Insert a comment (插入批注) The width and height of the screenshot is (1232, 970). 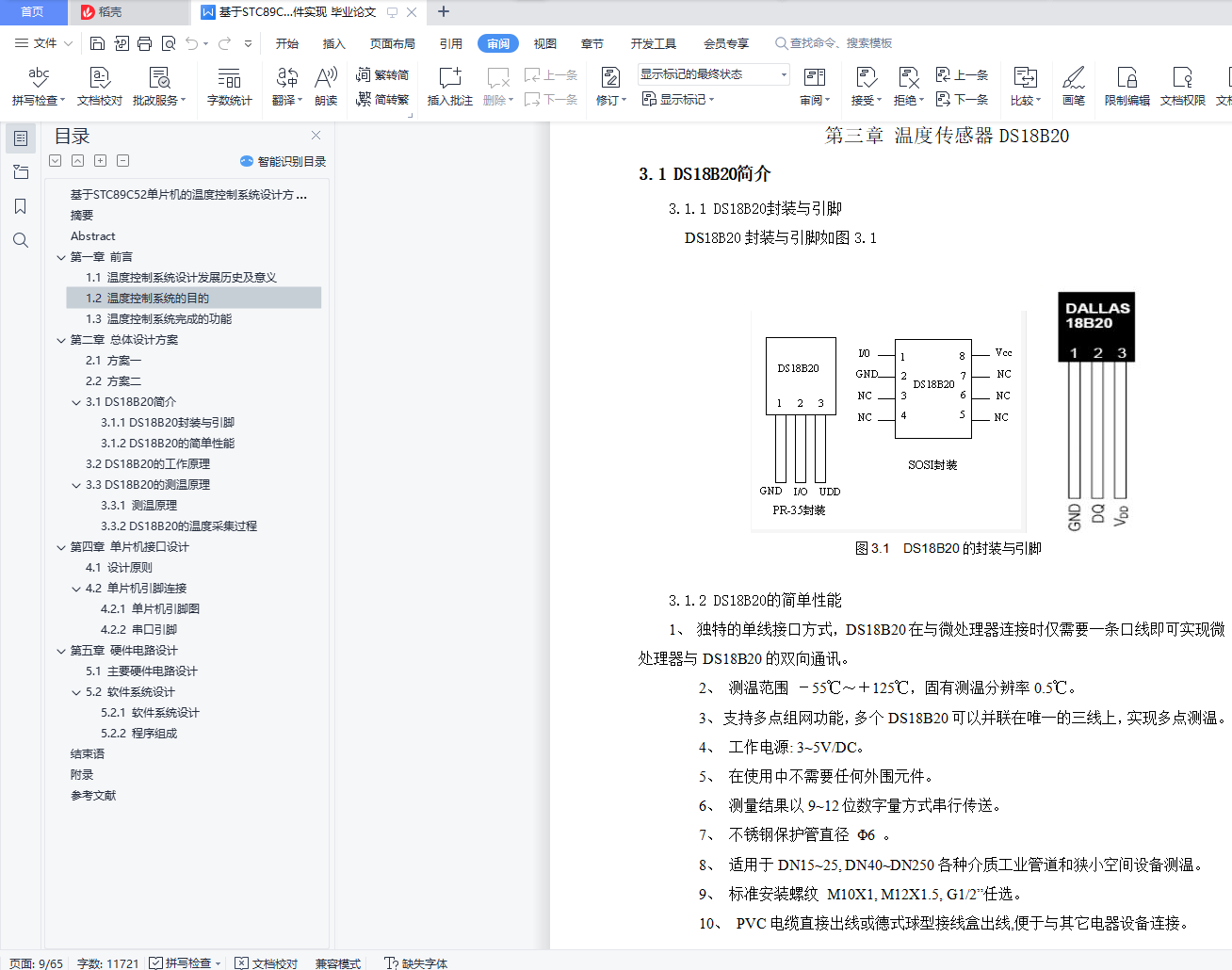click(x=449, y=85)
